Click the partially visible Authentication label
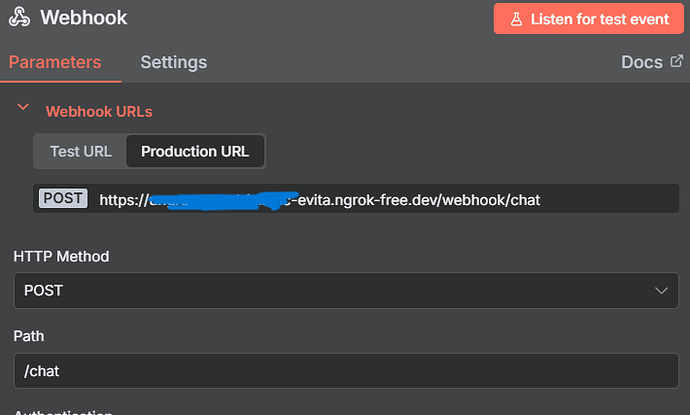 click(62, 411)
